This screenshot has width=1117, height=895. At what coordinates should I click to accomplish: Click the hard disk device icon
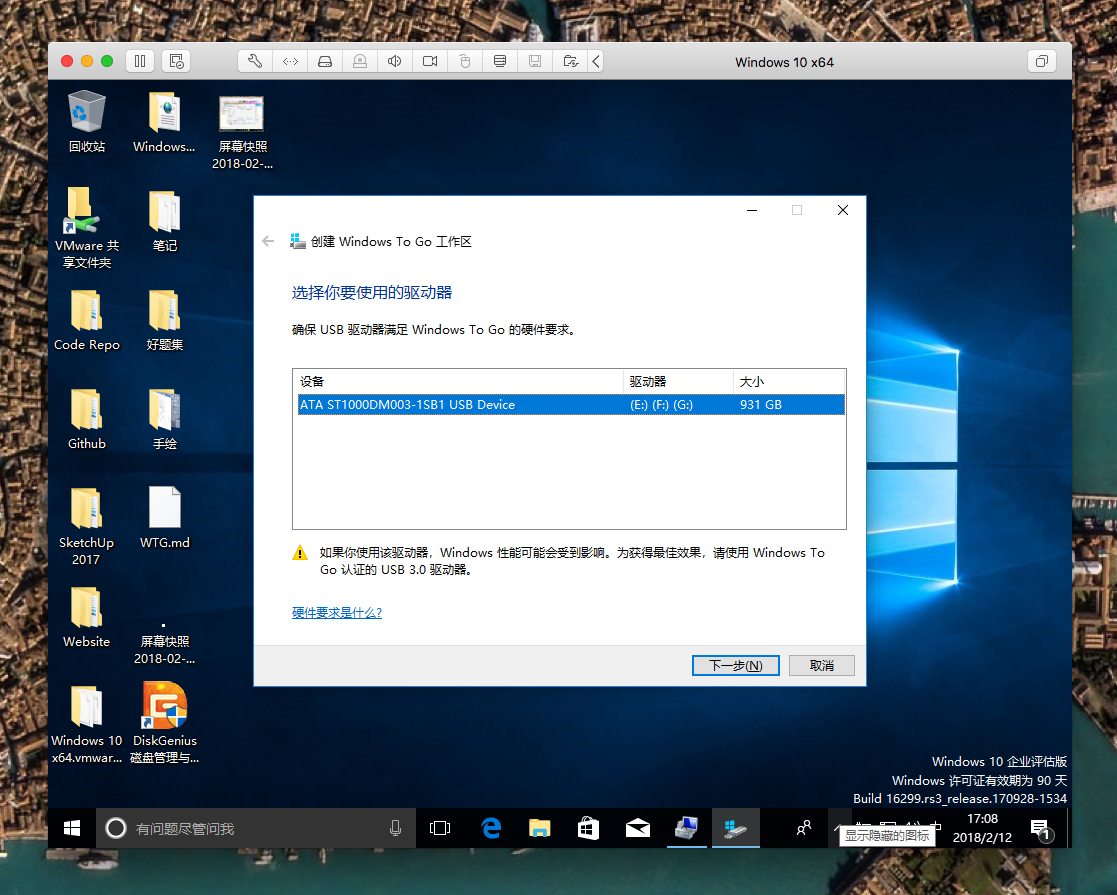pos(325,61)
